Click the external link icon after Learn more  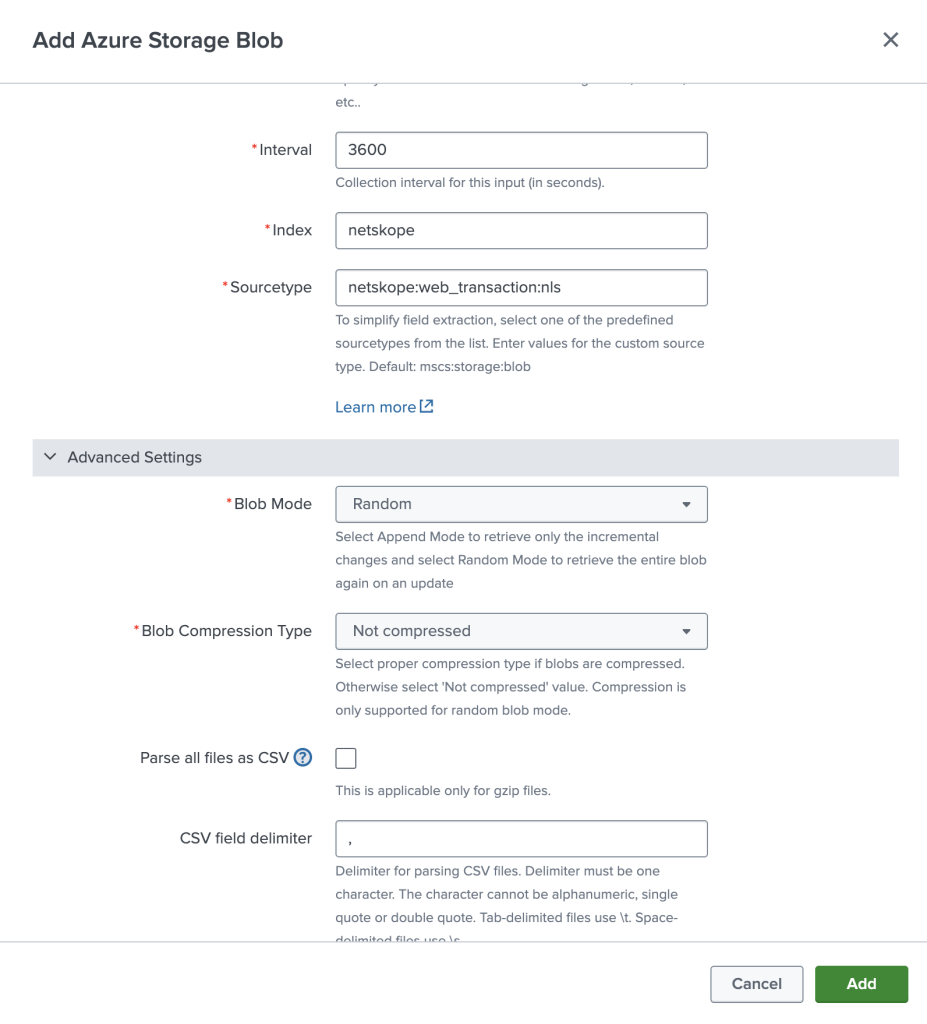[x=426, y=406]
